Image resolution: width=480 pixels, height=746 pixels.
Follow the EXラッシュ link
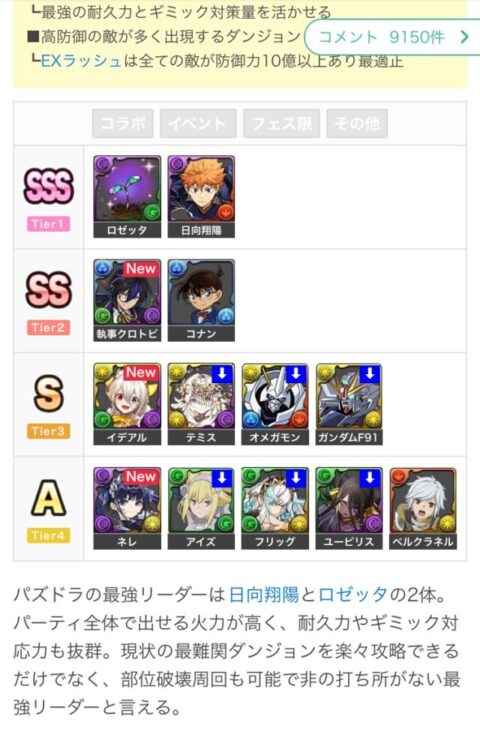pyautogui.click(x=81, y=61)
